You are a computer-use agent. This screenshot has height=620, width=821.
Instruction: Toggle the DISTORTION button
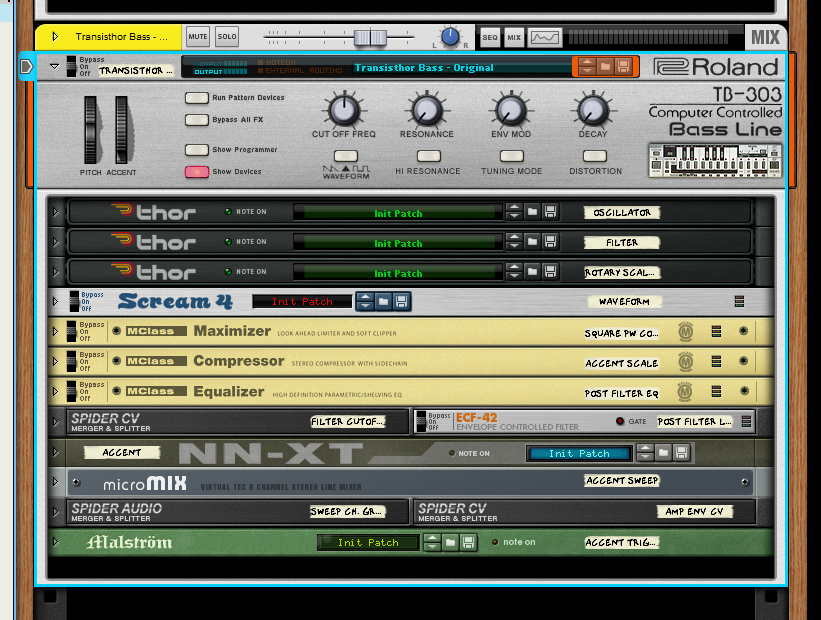[x=595, y=156]
